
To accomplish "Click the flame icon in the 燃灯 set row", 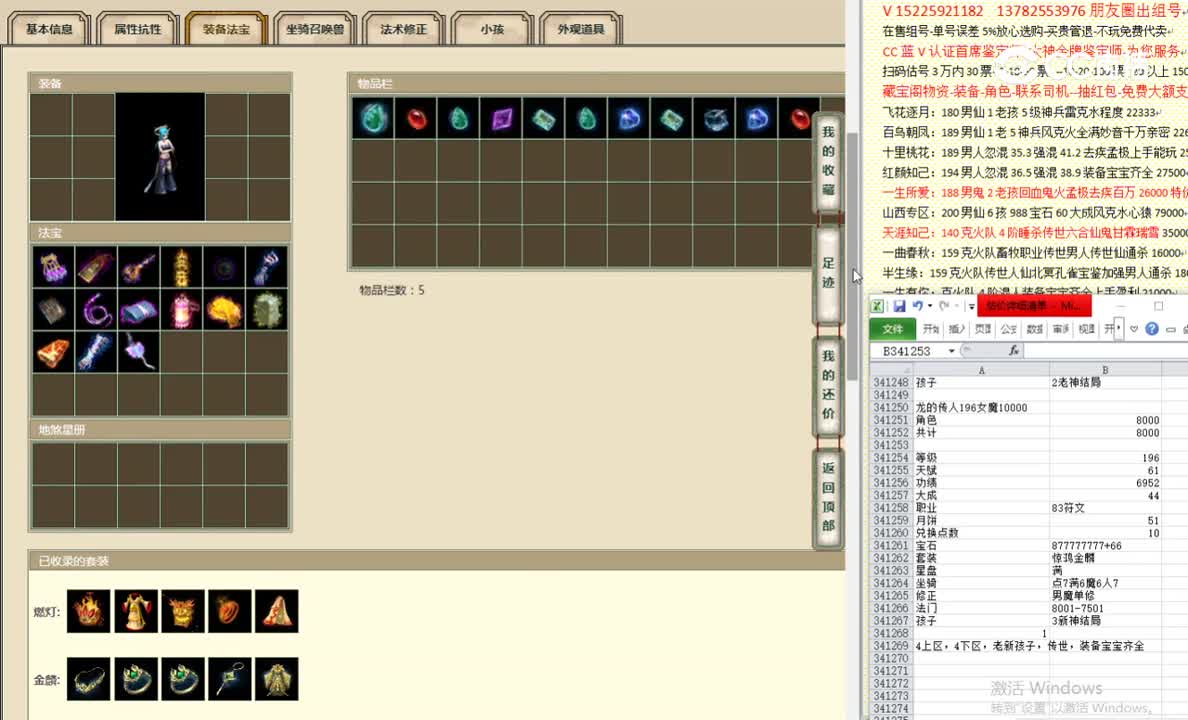I will tap(88, 611).
